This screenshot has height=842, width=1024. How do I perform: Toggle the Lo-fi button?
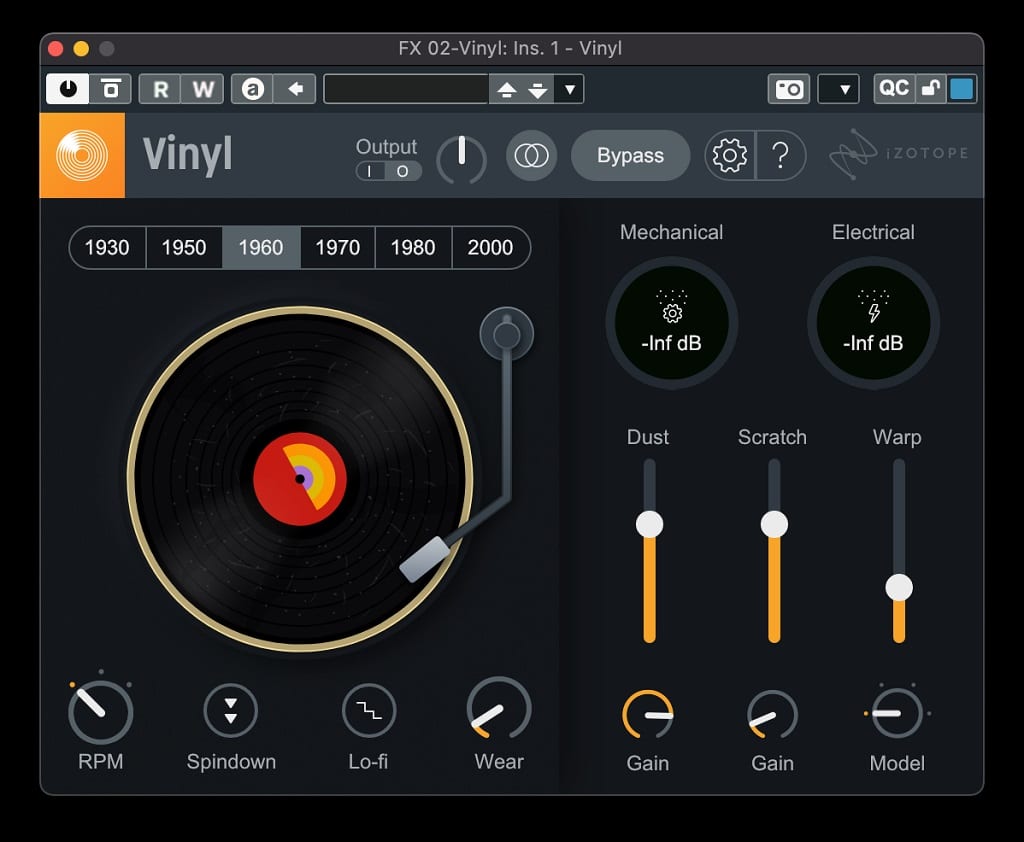tap(369, 710)
